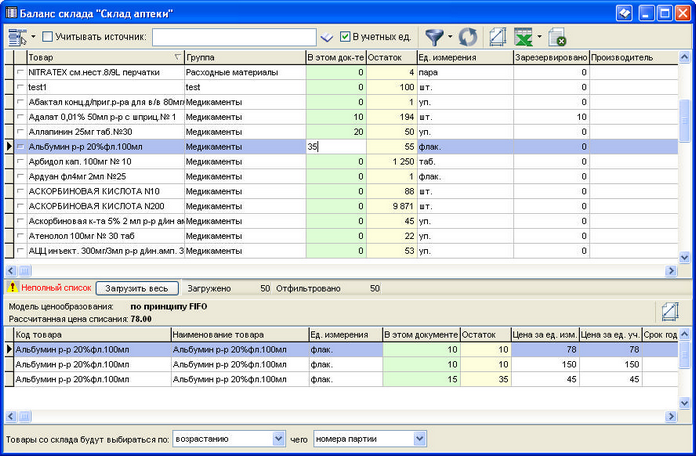Click Производитель column header
This screenshot has height=456, width=696.
633,57
